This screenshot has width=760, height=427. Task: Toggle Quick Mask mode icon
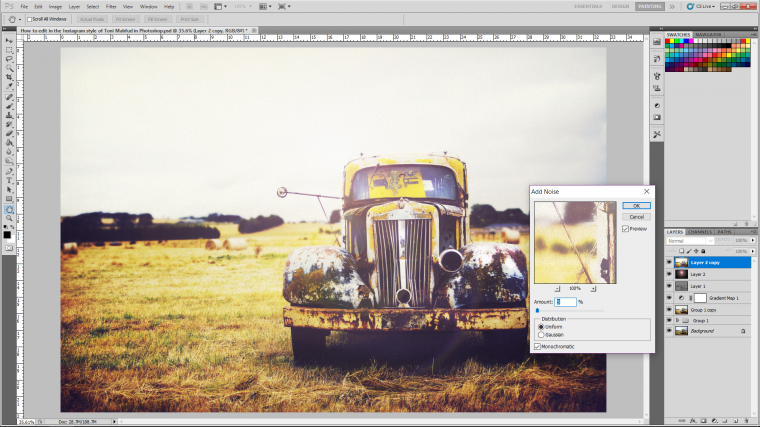coord(9,248)
